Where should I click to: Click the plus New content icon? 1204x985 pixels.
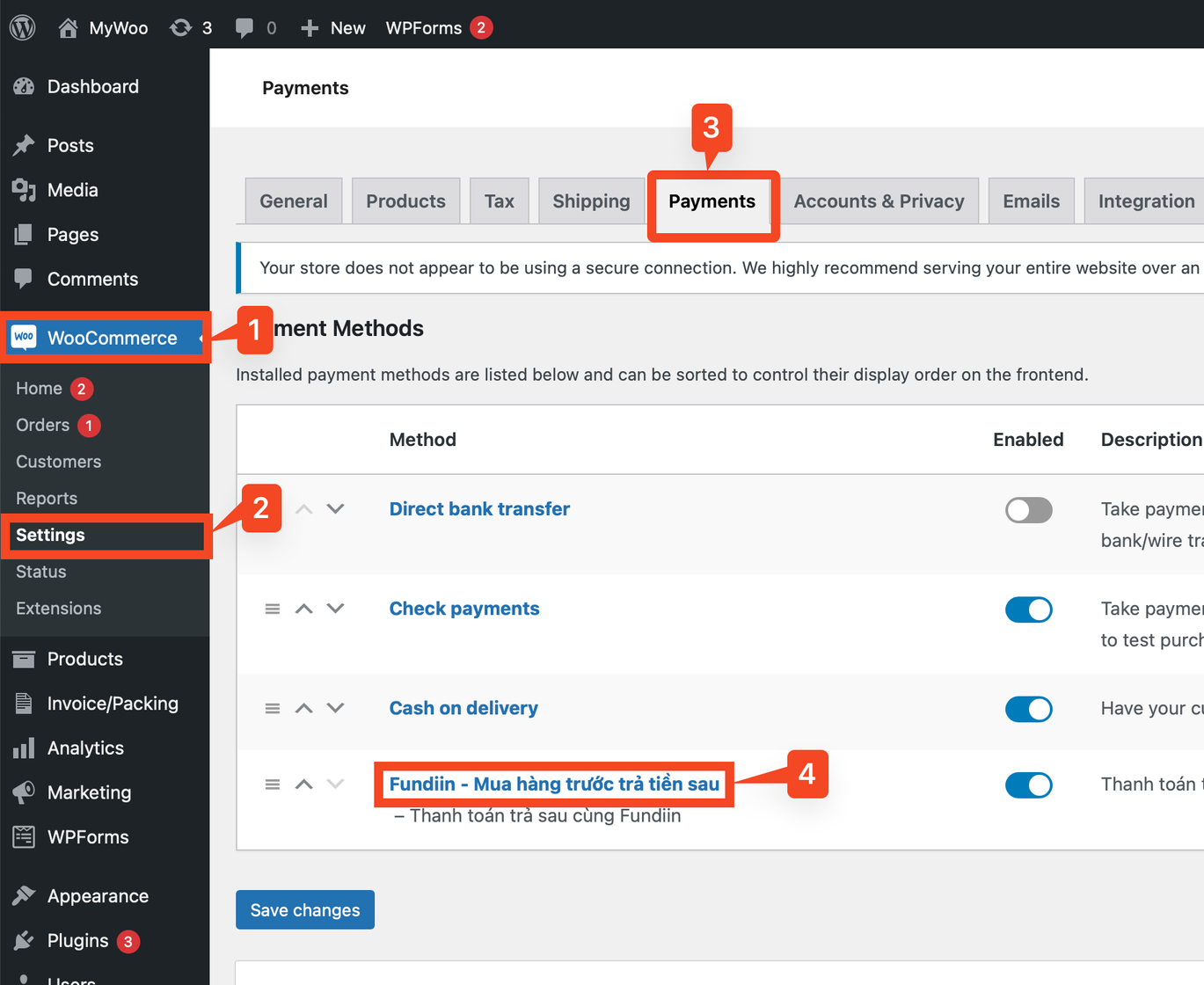pos(309,28)
